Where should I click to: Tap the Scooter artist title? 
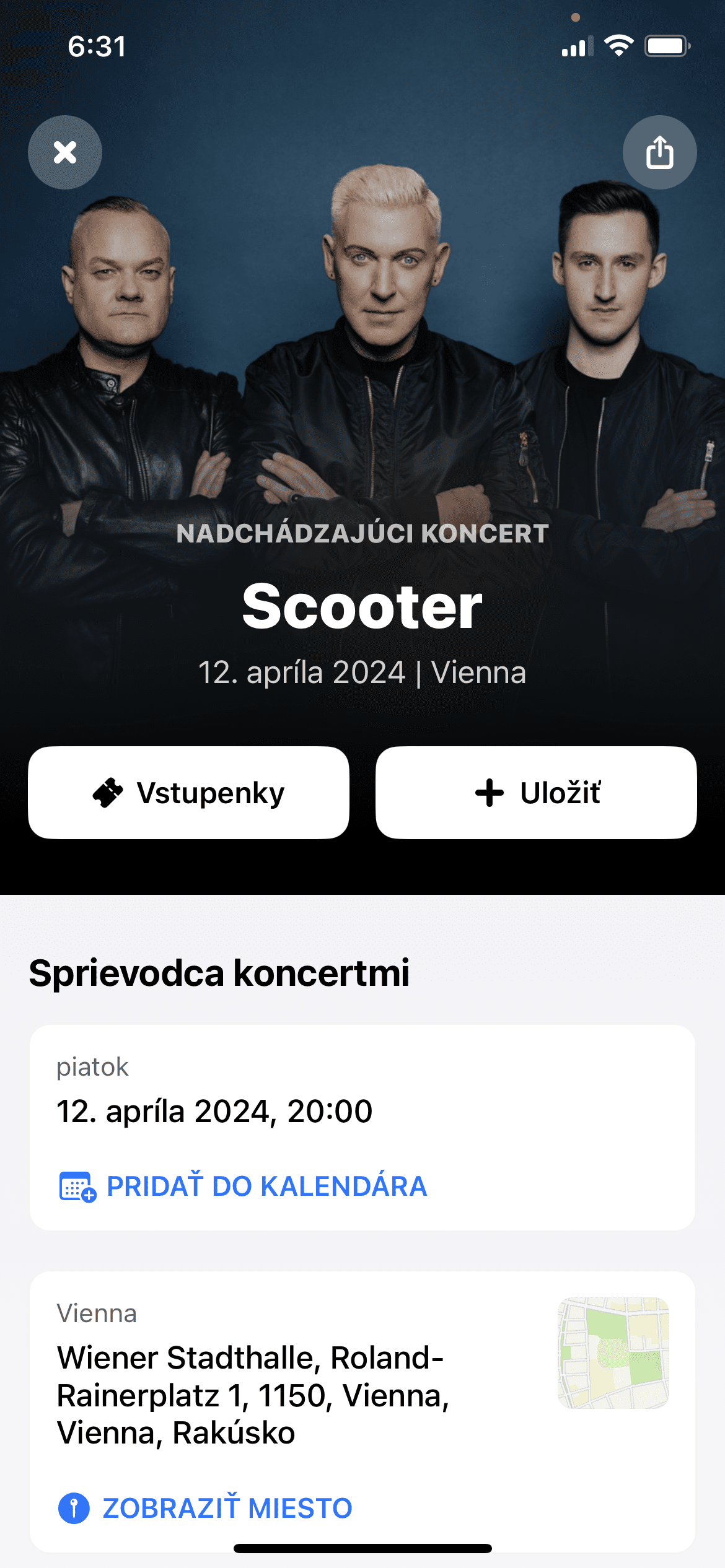pyautogui.click(x=362, y=607)
